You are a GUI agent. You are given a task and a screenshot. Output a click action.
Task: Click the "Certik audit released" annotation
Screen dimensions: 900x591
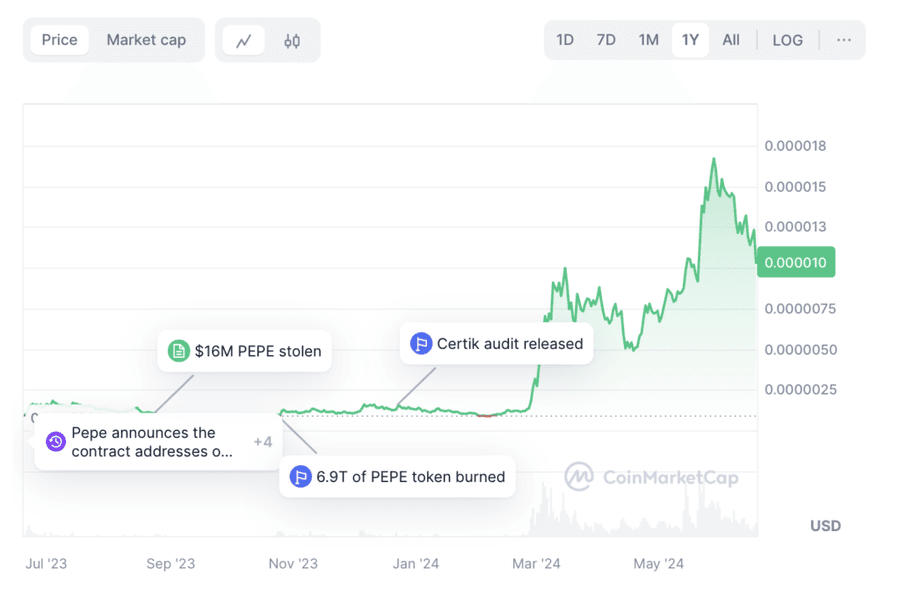[x=496, y=343]
